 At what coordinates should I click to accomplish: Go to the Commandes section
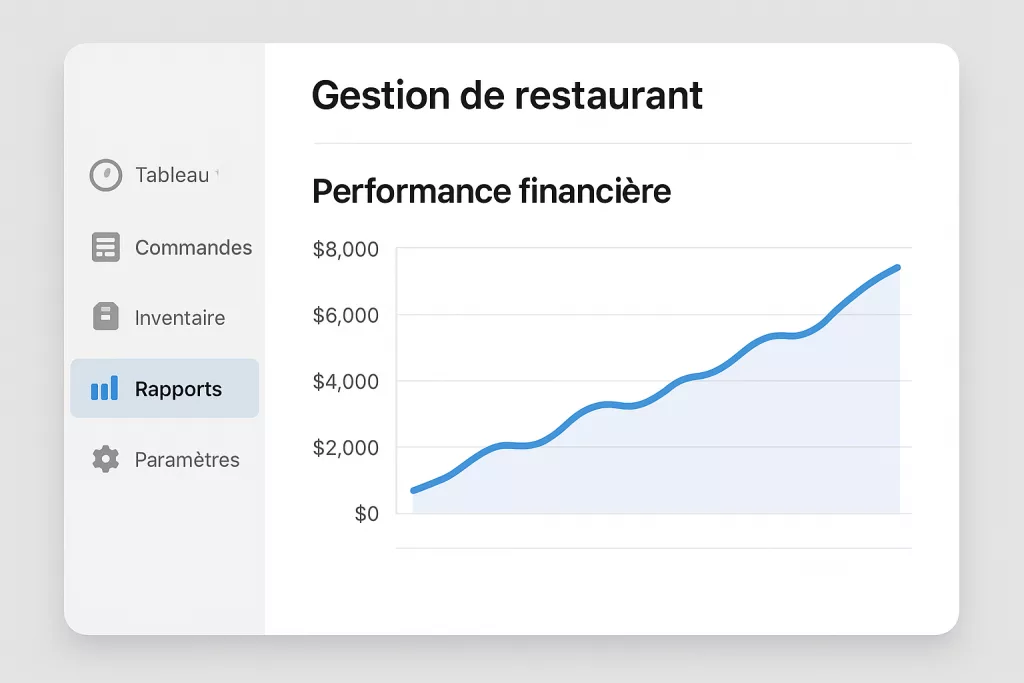[x=193, y=247]
